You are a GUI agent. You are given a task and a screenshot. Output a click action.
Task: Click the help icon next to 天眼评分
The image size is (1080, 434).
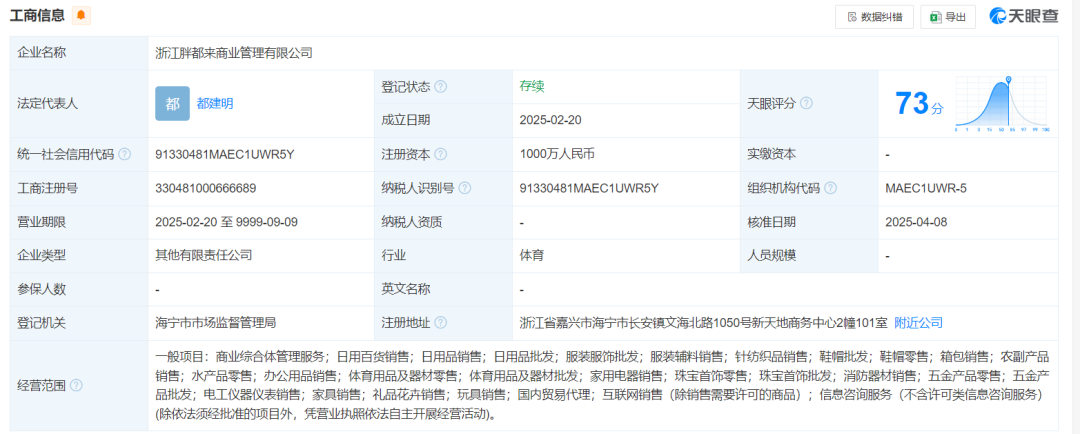coord(806,103)
